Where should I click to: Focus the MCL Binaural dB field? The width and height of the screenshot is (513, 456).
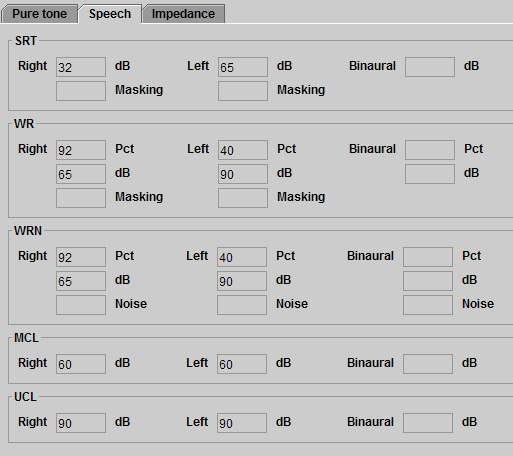tap(428, 364)
